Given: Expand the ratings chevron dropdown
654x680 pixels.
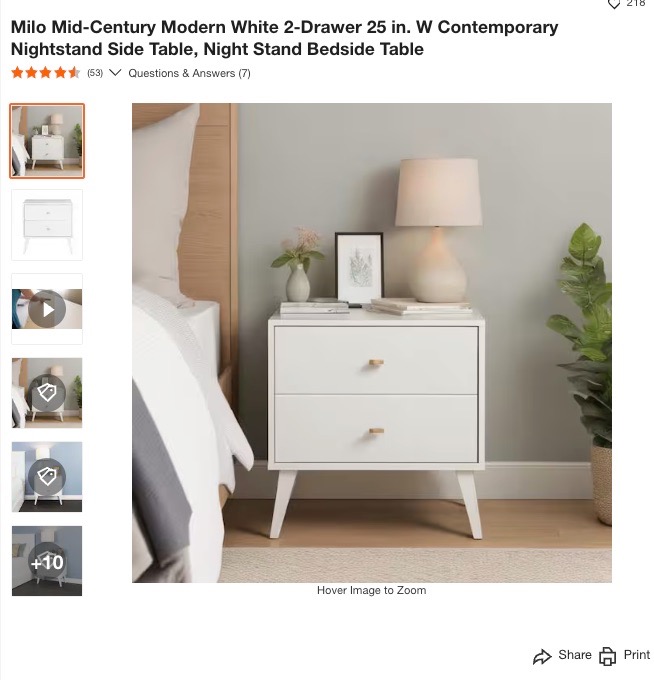Looking at the screenshot, I should pyautogui.click(x=114, y=72).
